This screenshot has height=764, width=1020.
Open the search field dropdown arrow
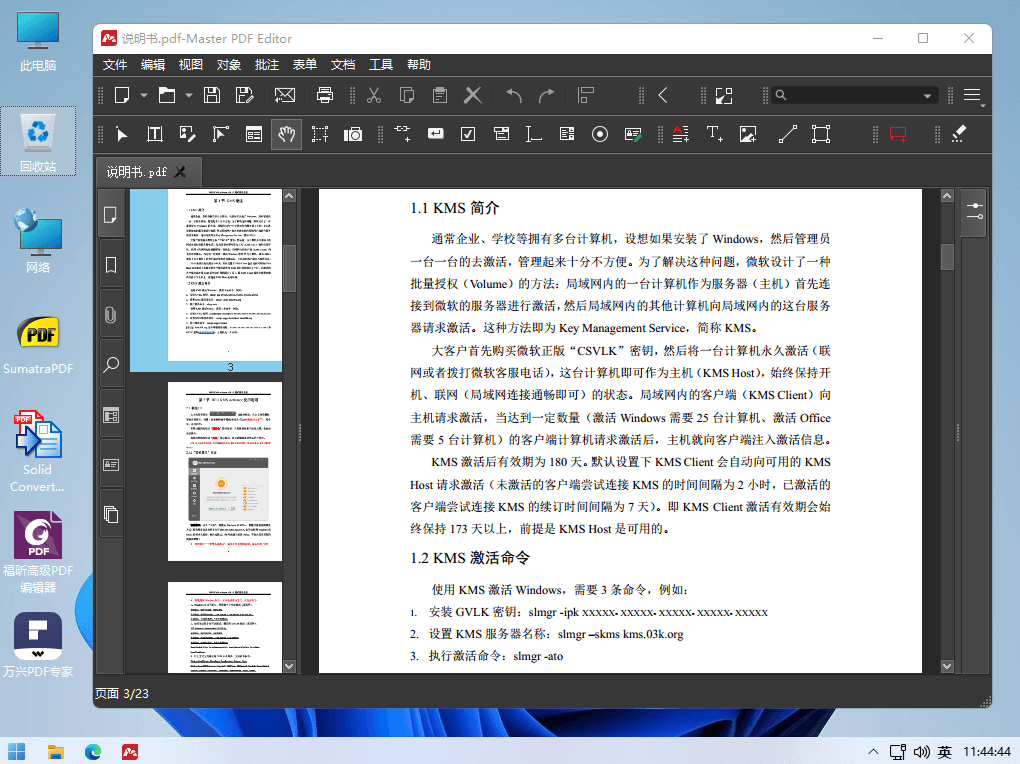pos(928,96)
